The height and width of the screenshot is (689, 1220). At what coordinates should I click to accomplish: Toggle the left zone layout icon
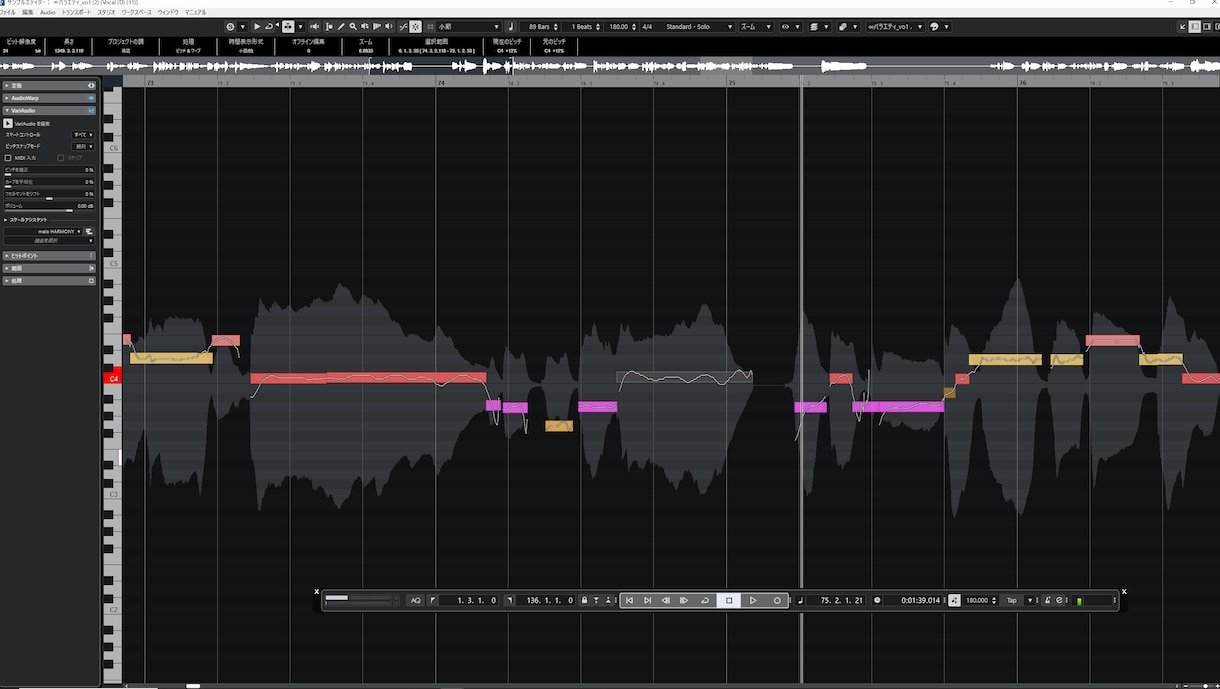(1195, 26)
